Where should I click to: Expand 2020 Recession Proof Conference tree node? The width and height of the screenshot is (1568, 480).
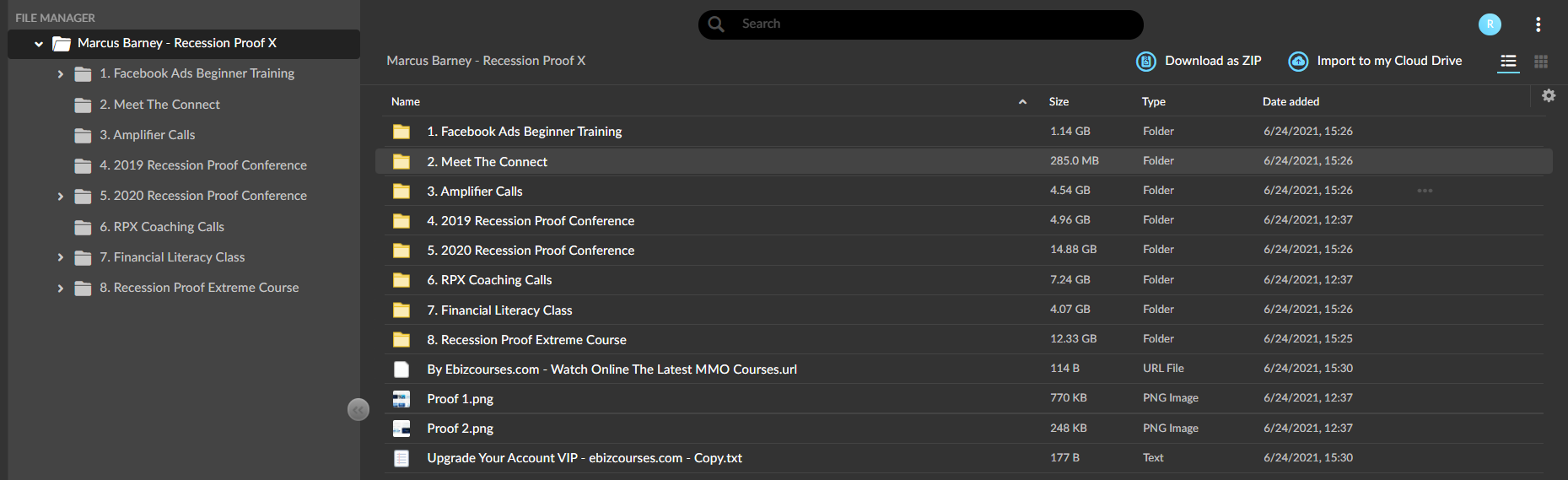tap(60, 197)
